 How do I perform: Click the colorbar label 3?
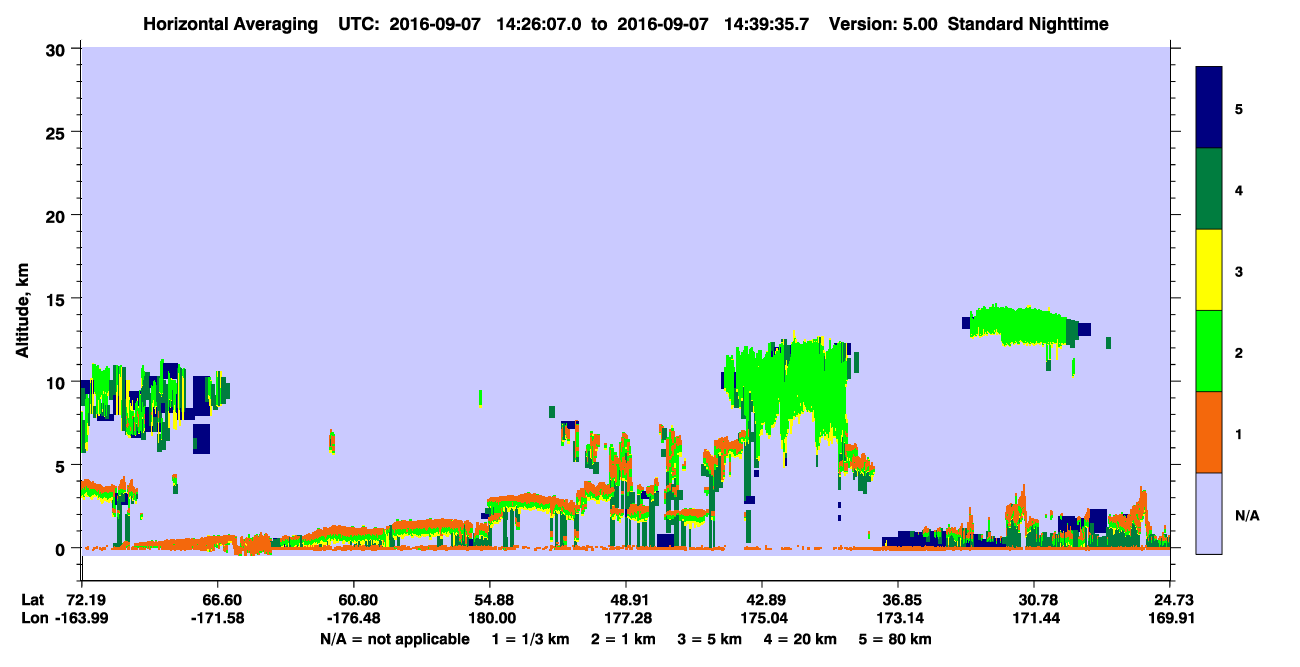click(x=1239, y=271)
